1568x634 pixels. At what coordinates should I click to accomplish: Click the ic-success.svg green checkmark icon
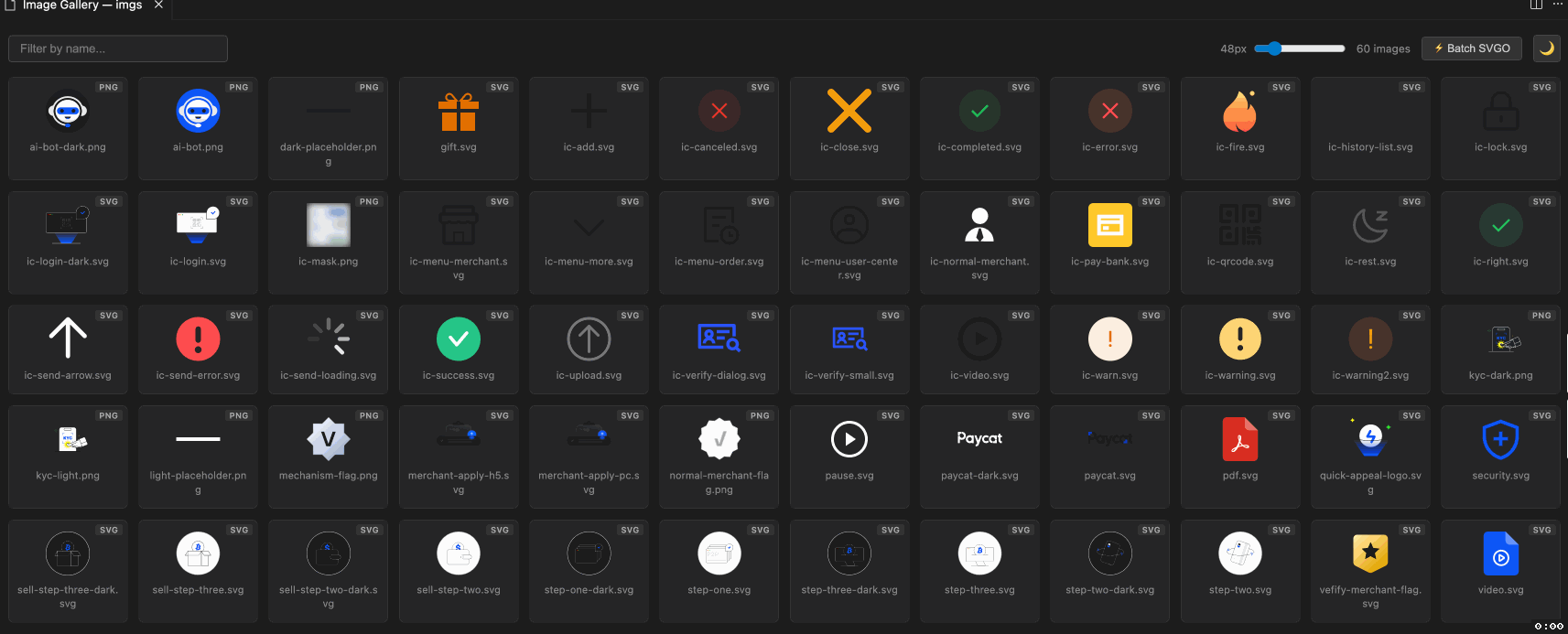(x=459, y=339)
